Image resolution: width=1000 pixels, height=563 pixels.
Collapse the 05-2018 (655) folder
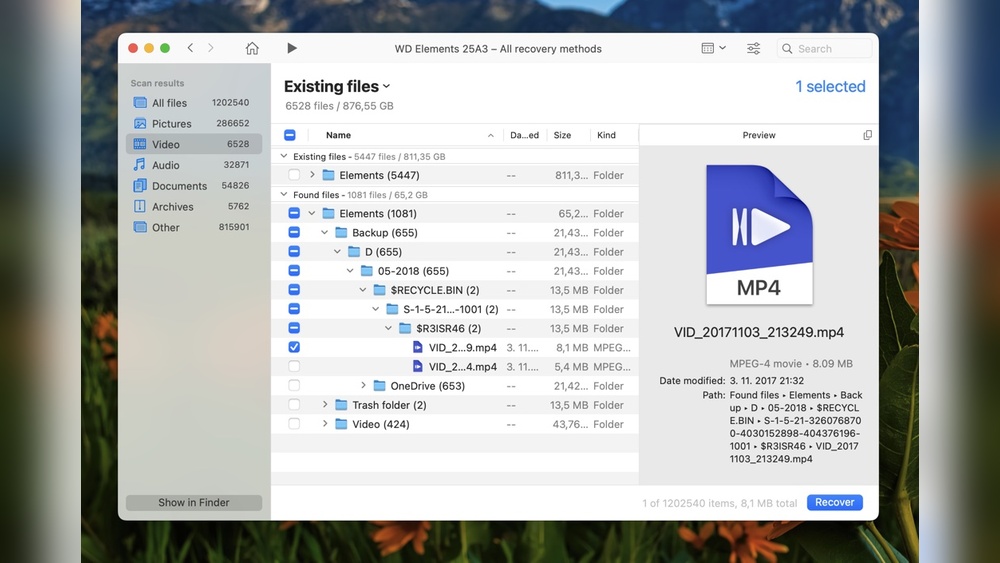[x=350, y=270]
